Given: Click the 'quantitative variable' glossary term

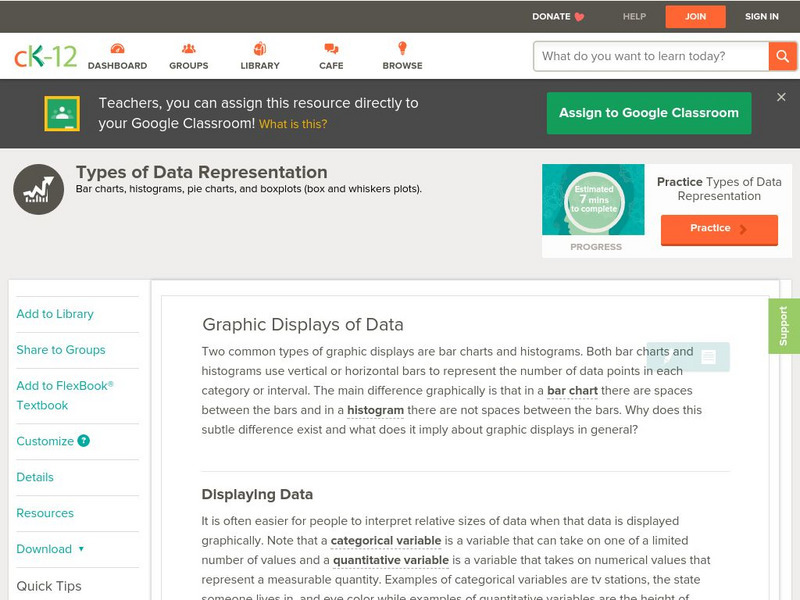Looking at the screenshot, I should [391, 560].
